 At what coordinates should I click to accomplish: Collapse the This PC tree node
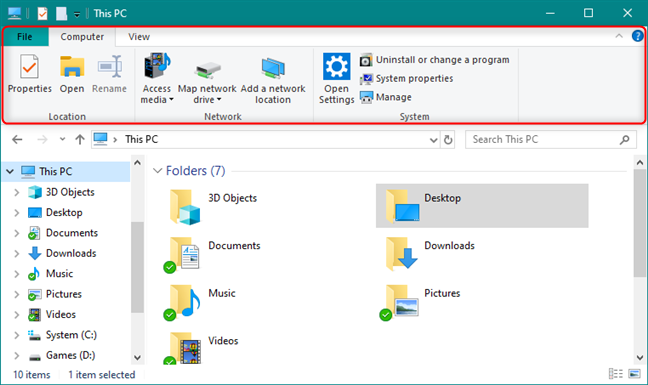point(10,171)
